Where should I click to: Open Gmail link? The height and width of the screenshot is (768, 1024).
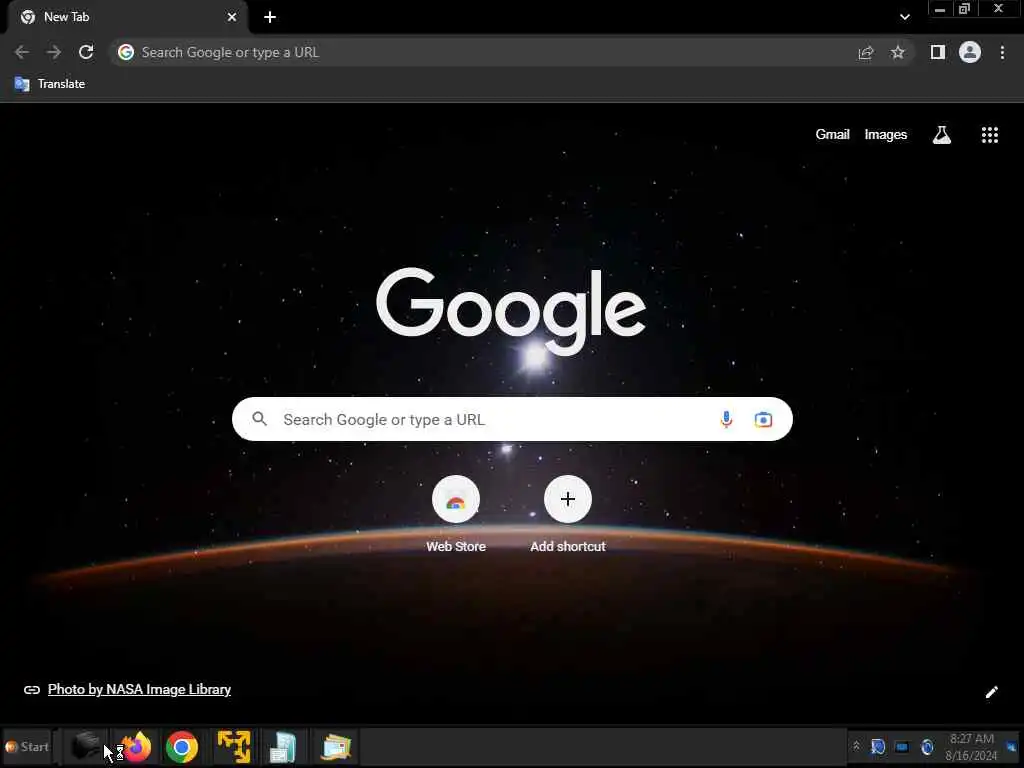832,135
